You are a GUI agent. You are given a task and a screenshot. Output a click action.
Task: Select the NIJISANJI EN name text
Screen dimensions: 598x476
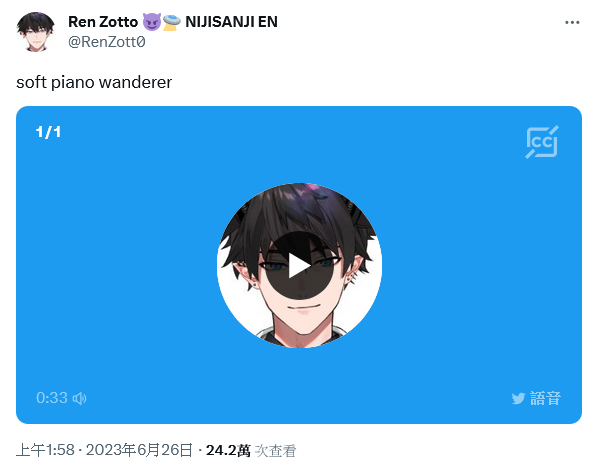[231, 22]
